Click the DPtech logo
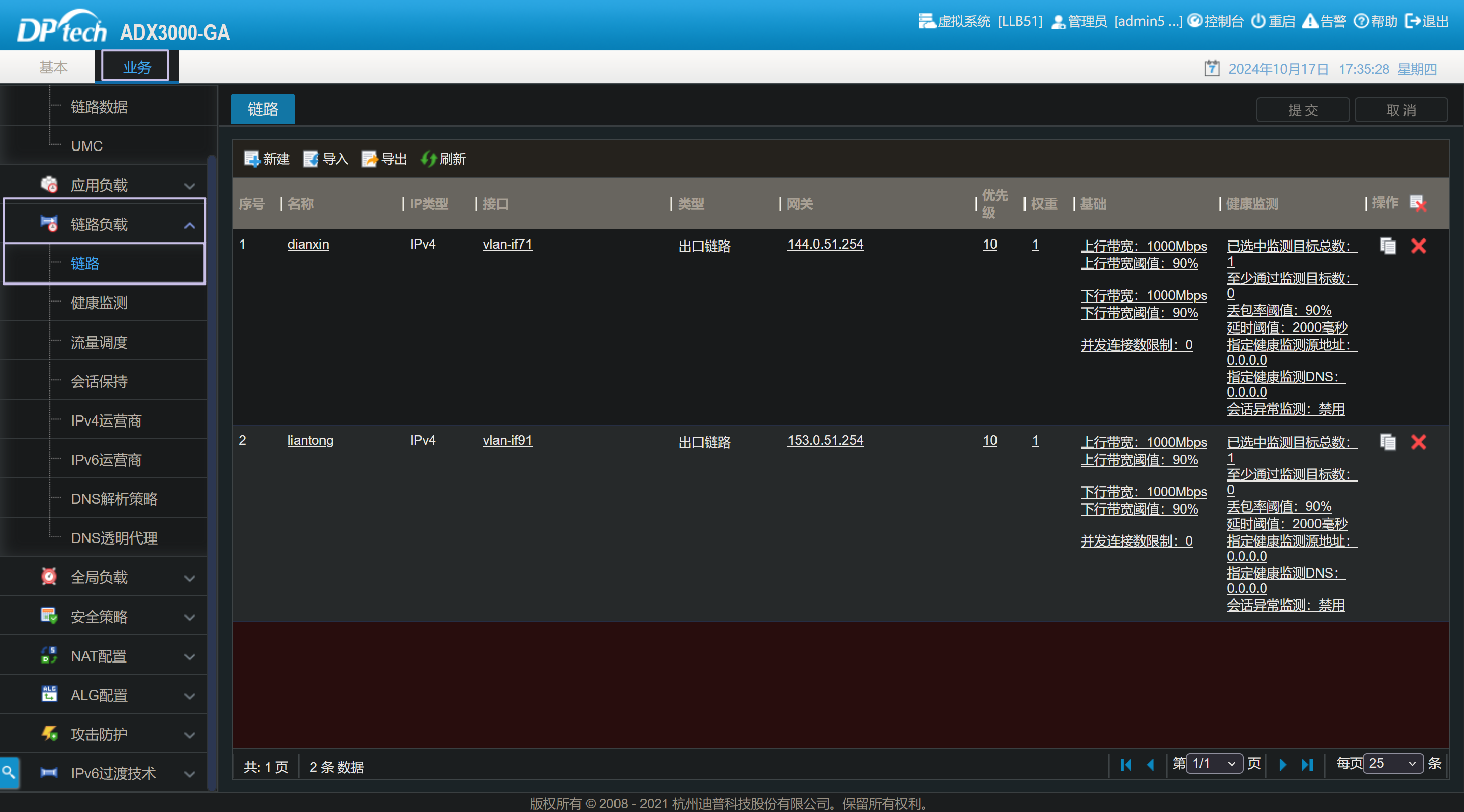The width and height of the screenshot is (1464, 812). pyautogui.click(x=62, y=26)
